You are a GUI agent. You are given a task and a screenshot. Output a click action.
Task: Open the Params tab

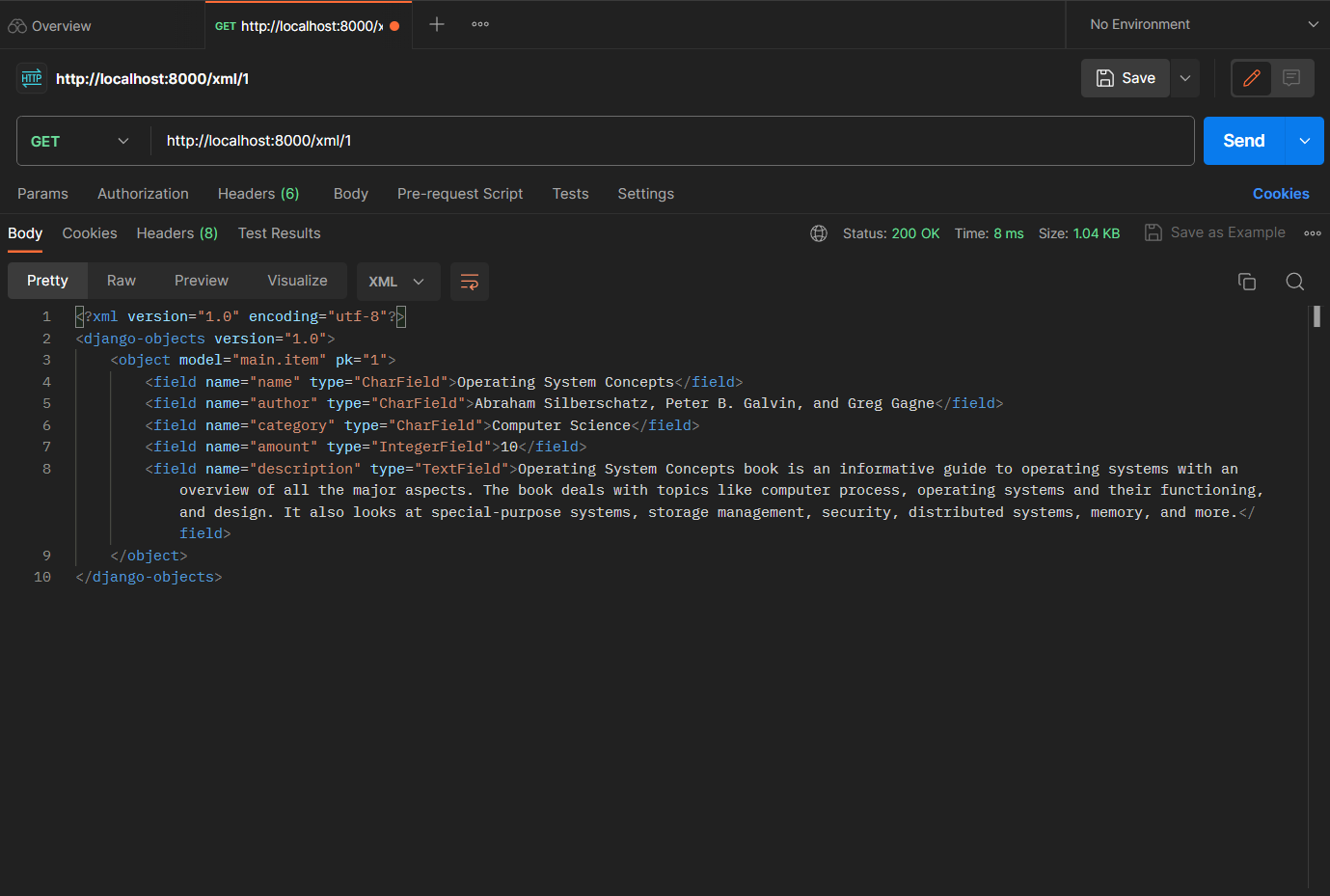42,194
